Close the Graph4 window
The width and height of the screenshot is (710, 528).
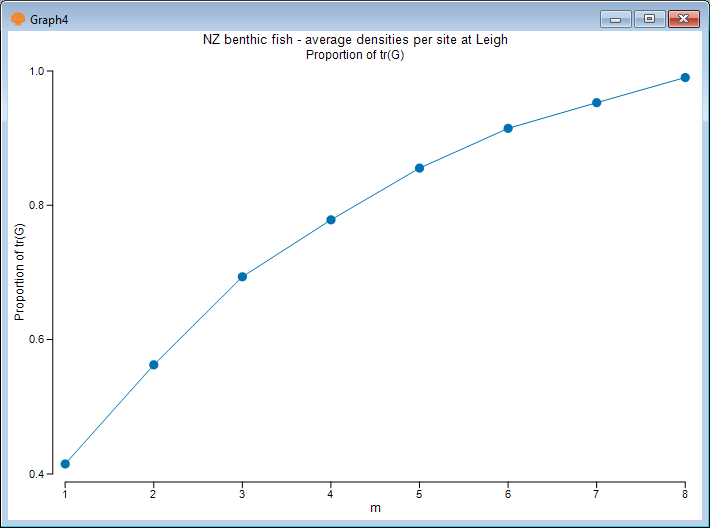click(683, 18)
